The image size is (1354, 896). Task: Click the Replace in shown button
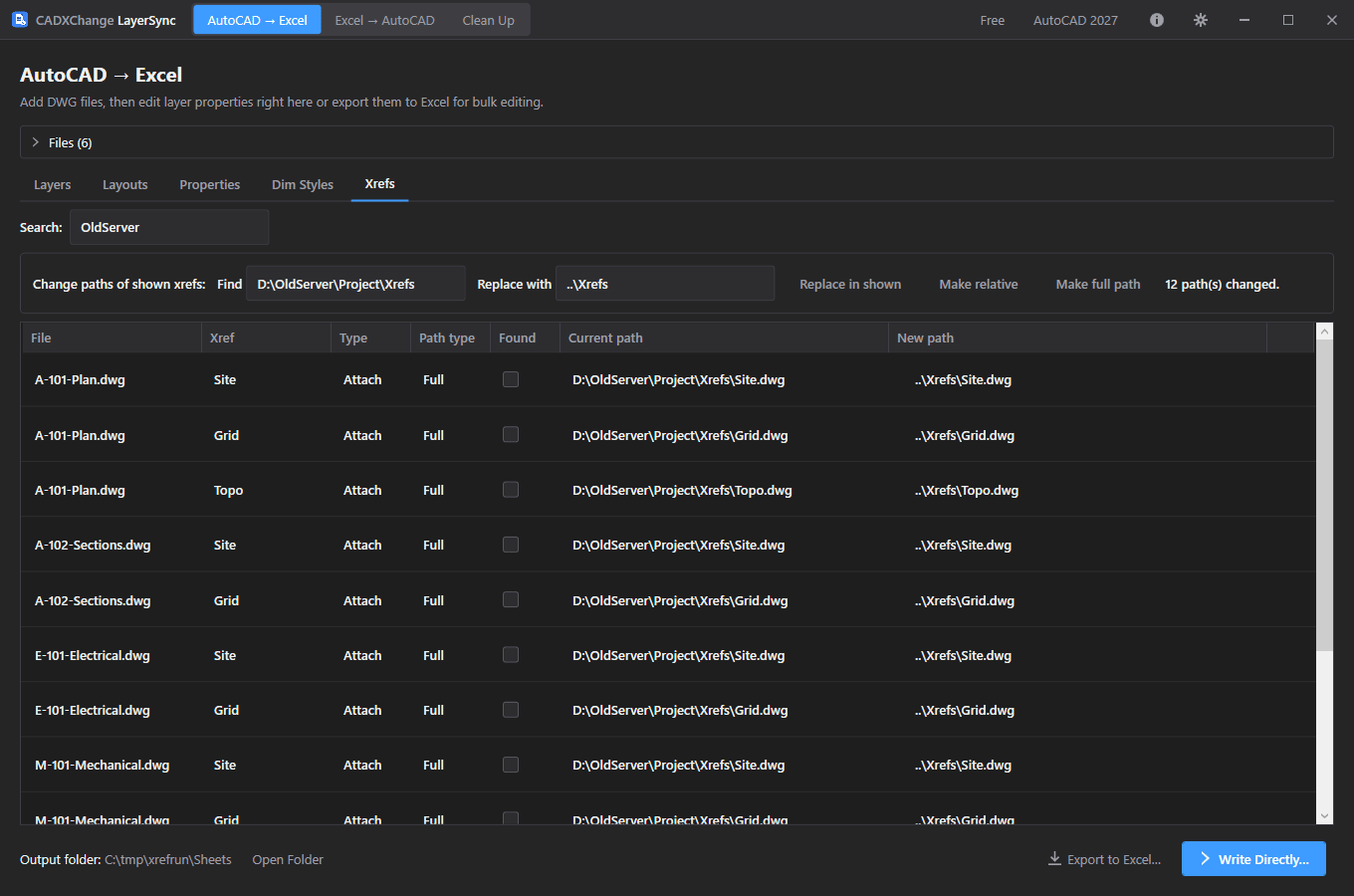coord(850,284)
